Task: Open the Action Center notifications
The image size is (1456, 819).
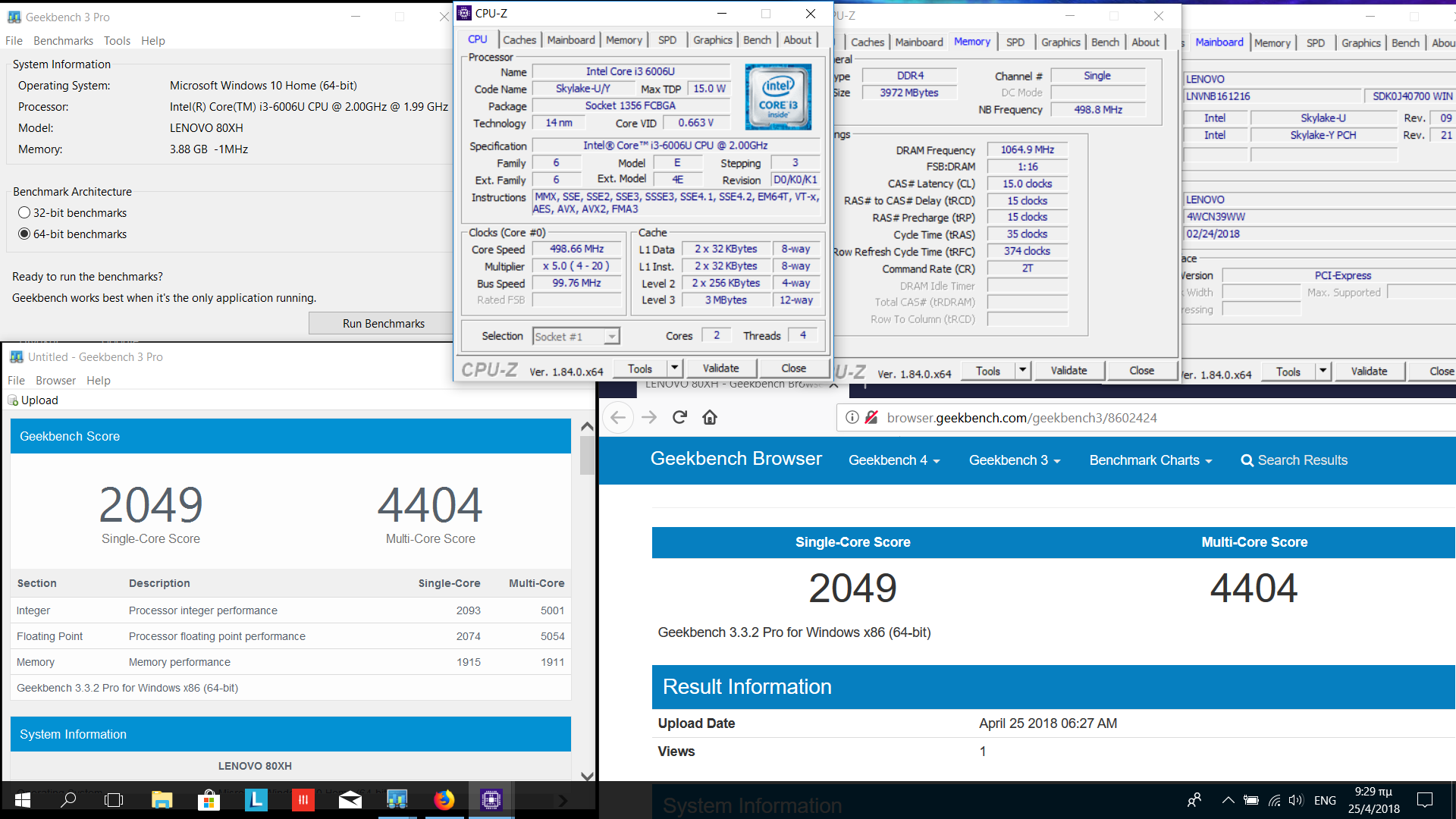Action: tap(1425, 799)
